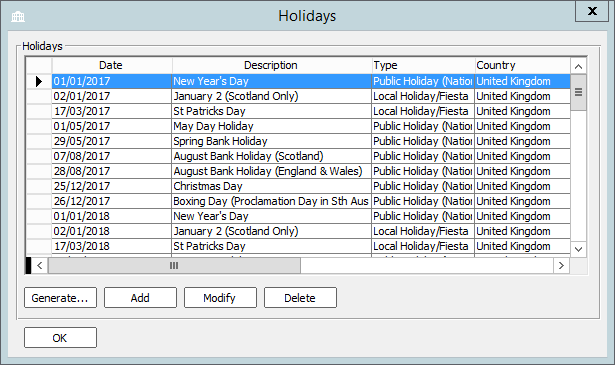The width and height of the screenshot is (615, 365).
Task: Click the Modify button
Action: pos(220,298)
